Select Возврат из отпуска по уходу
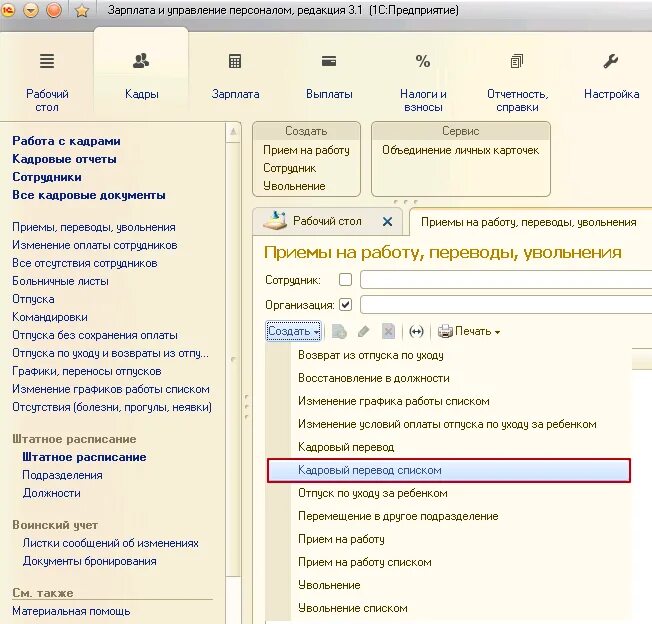Screen dimensions: 652x624 pos(370,355)
